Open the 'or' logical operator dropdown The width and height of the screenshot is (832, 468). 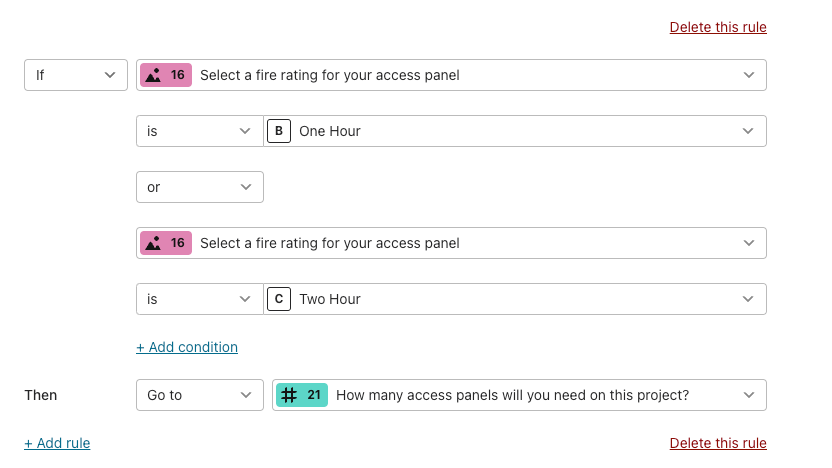(x=200, y=187)
